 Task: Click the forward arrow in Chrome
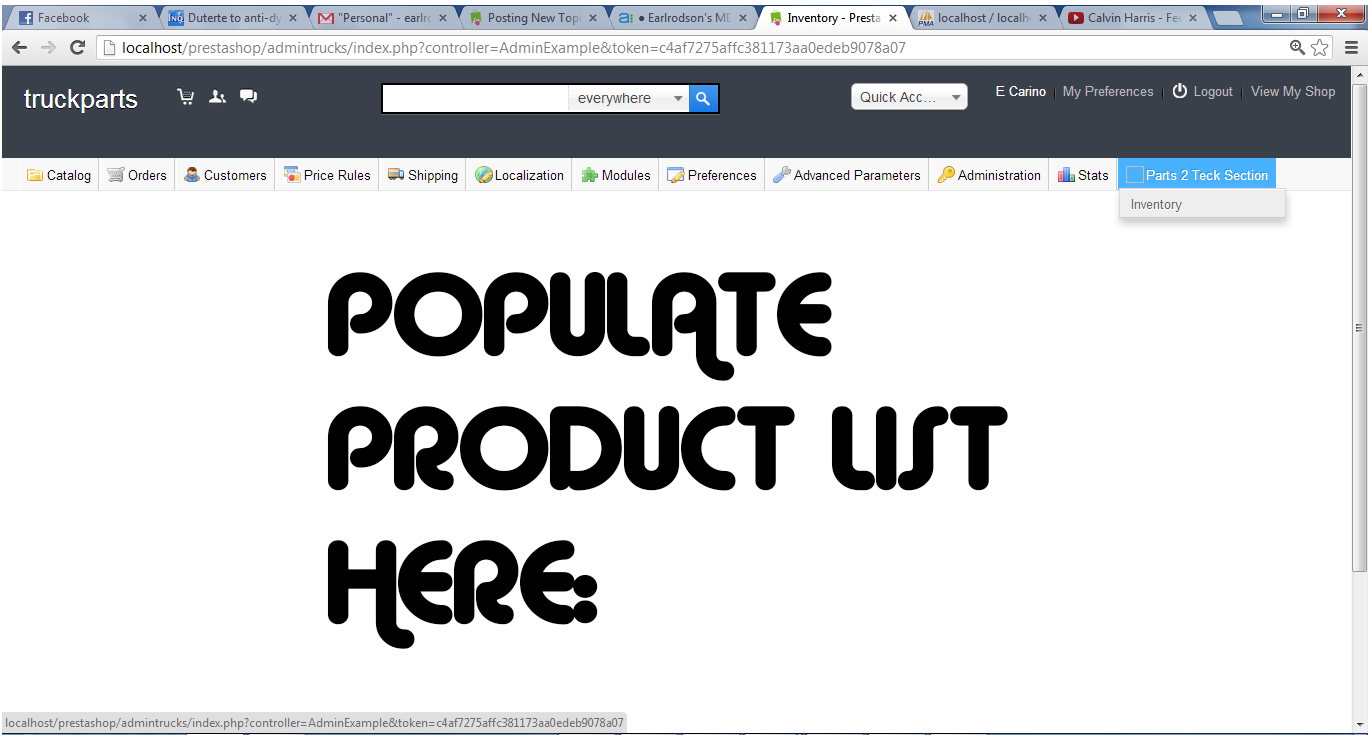[x=48, y=48]
